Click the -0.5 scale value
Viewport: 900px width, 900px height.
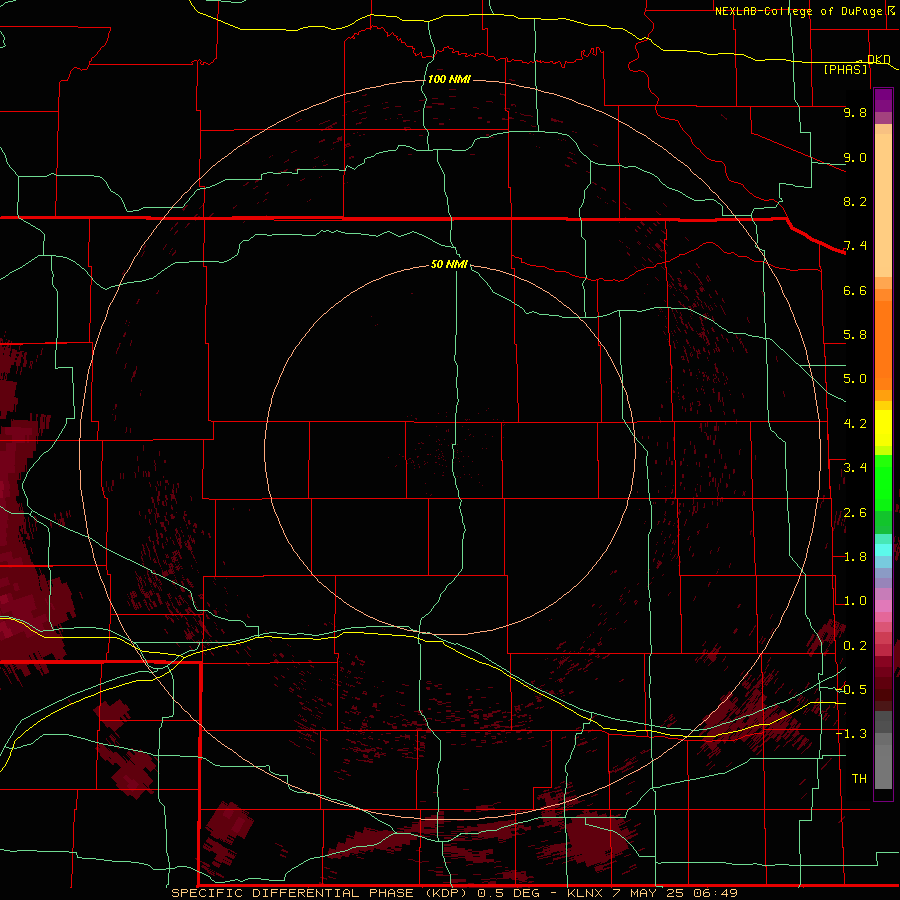(x=852, y=690)
